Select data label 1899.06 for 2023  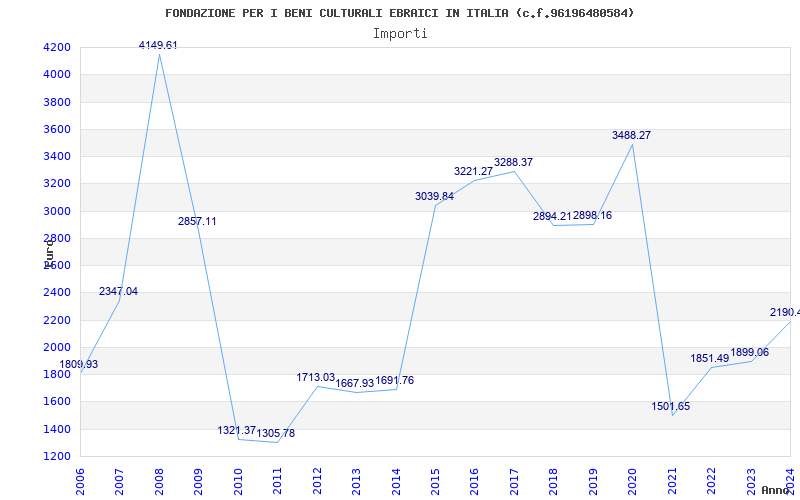click(x=749, y=353)
